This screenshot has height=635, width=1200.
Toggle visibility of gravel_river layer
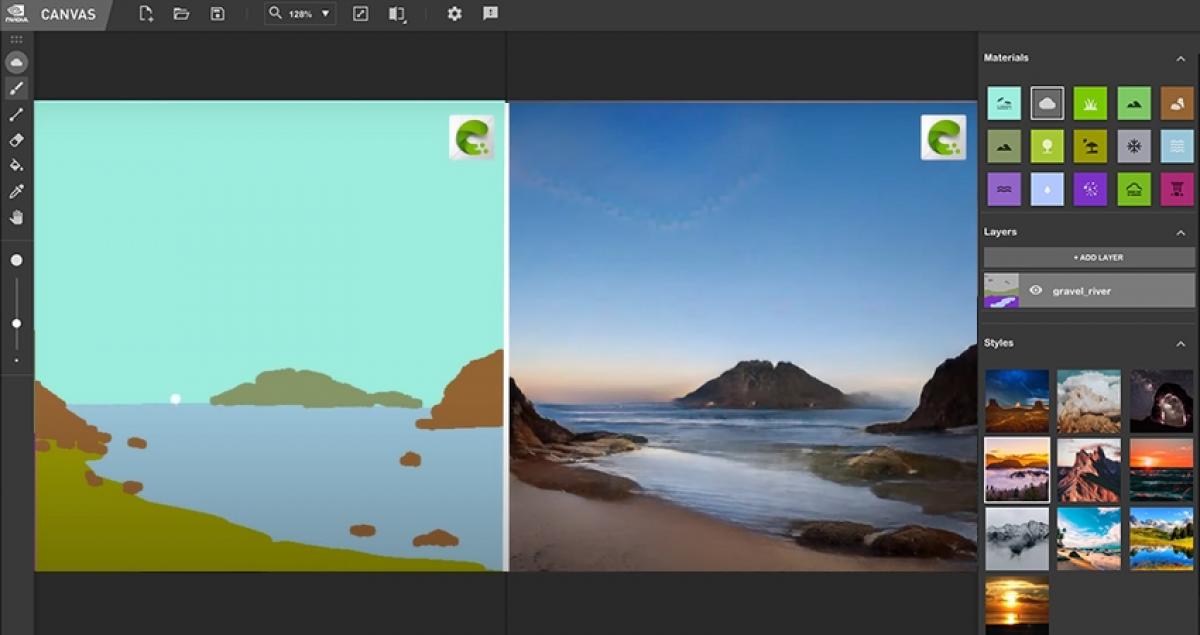click(x=1035, y=291)
